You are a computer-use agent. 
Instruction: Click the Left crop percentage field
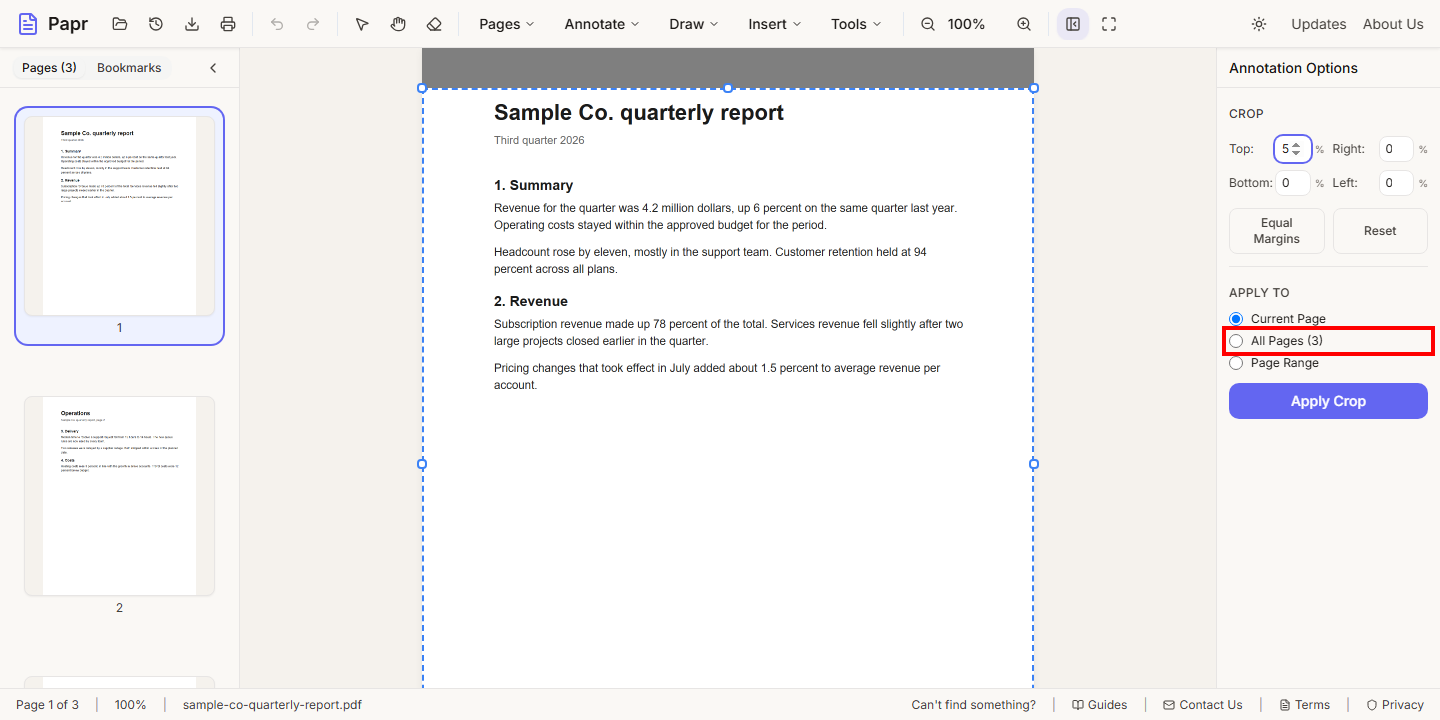(1396, 183)
